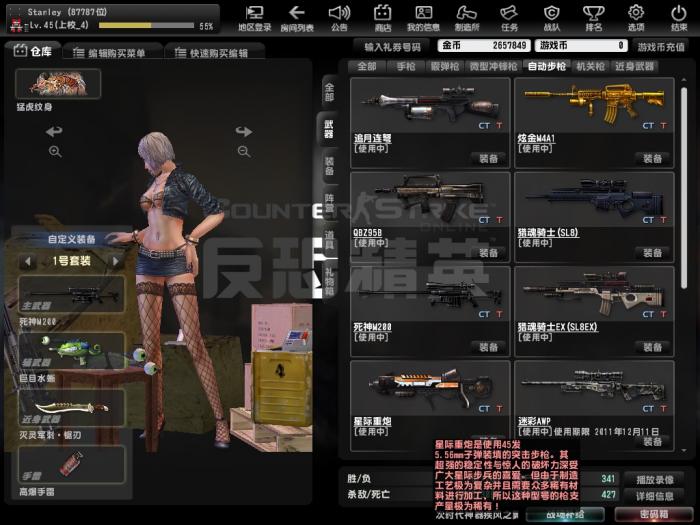This screenshot has width=700, height=525.
Task: Equip the 猎魂骑士(SL8) weapon
Action: [653, 253]
